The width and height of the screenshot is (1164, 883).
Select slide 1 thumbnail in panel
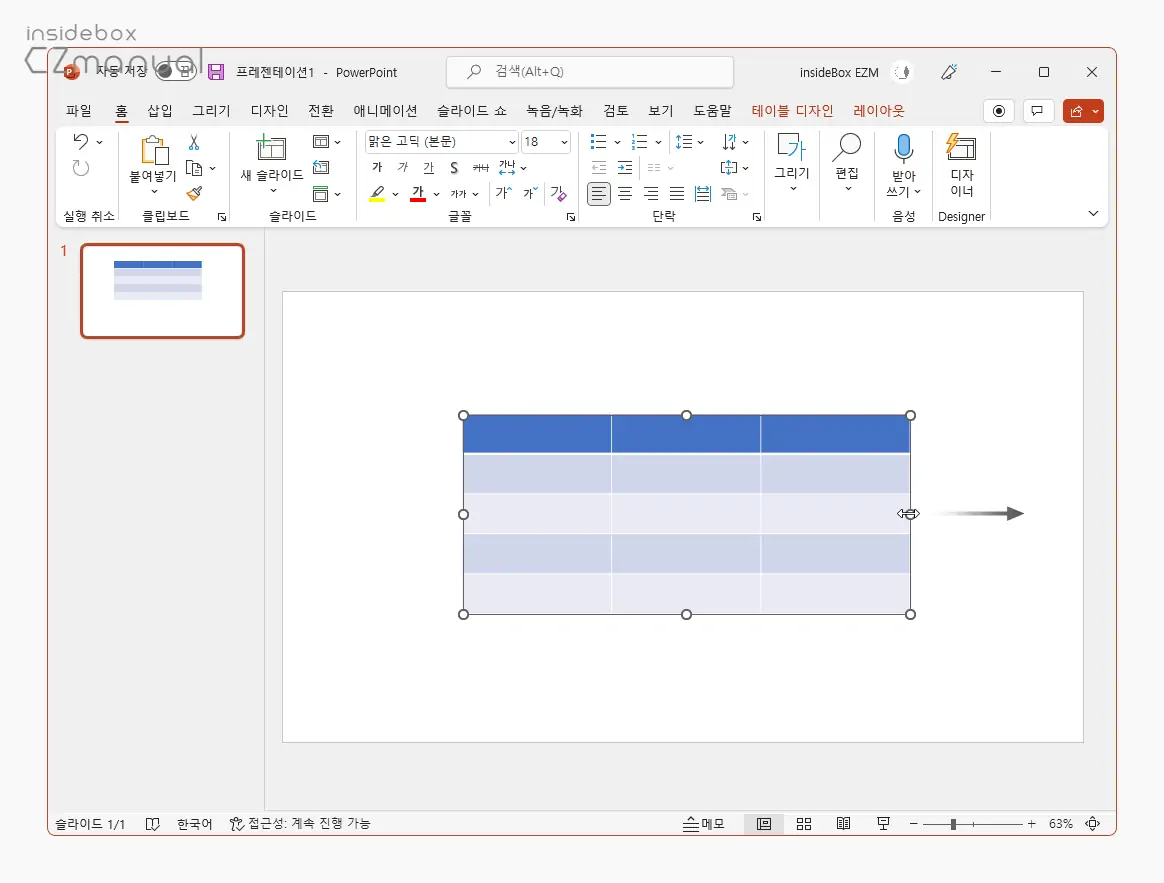(162, 291)
